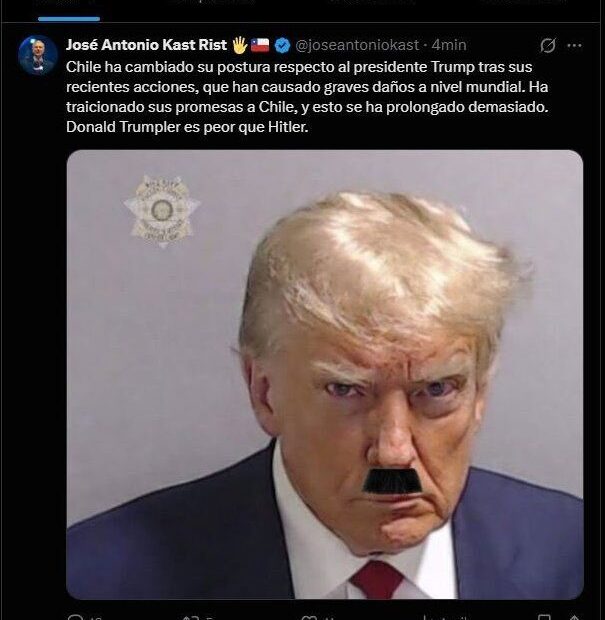This screenshot has height=620, width=605.
Task: Click the Chile flag emoji
Action: click(260, 45)
